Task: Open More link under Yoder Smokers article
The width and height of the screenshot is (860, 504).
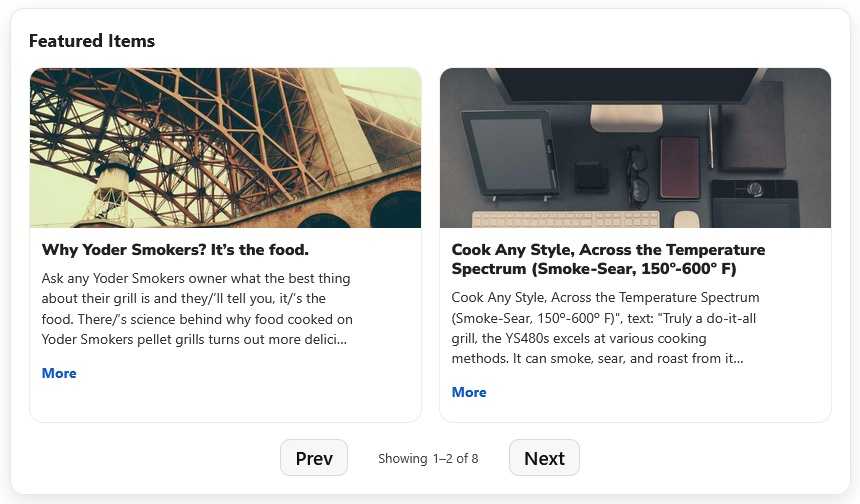Action: coord(59,373)
